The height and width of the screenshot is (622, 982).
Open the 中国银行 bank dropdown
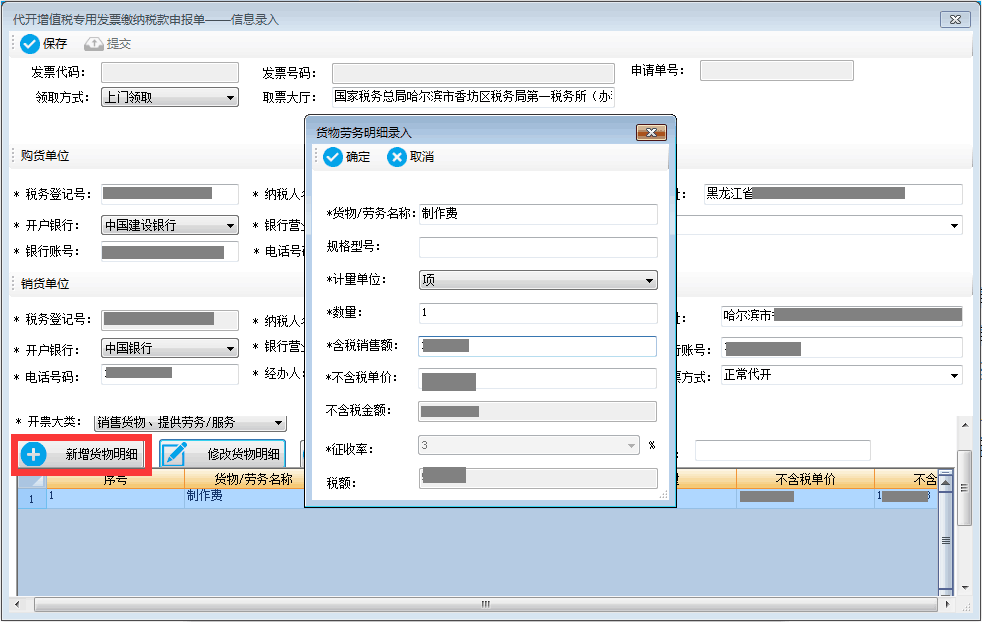pyautogui.click(x=230, y=348)
